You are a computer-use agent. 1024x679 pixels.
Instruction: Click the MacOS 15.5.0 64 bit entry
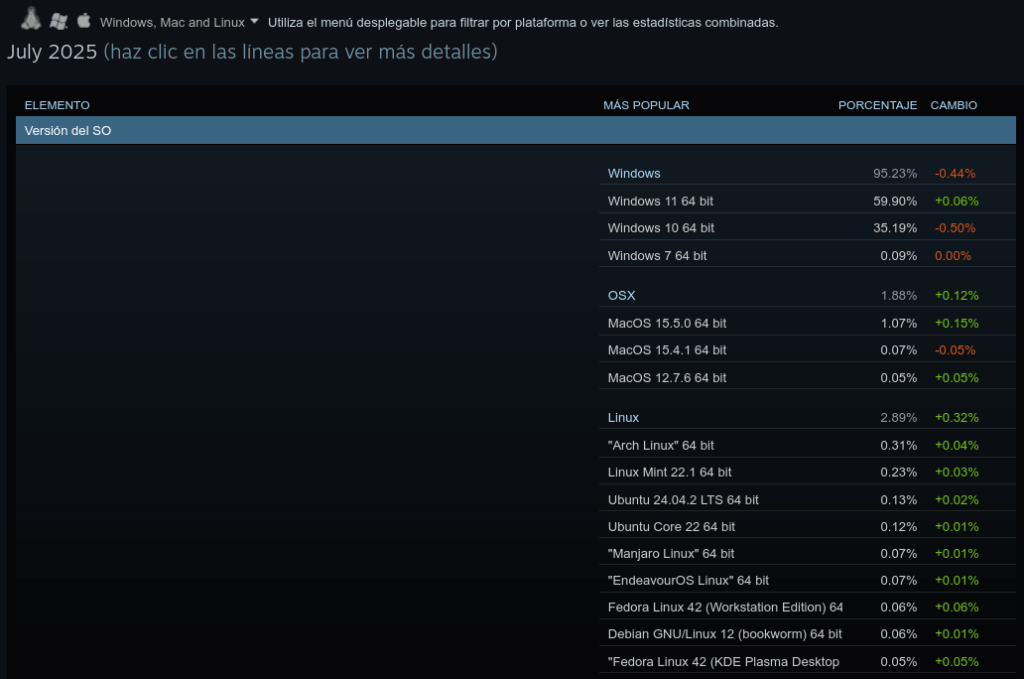667,323
